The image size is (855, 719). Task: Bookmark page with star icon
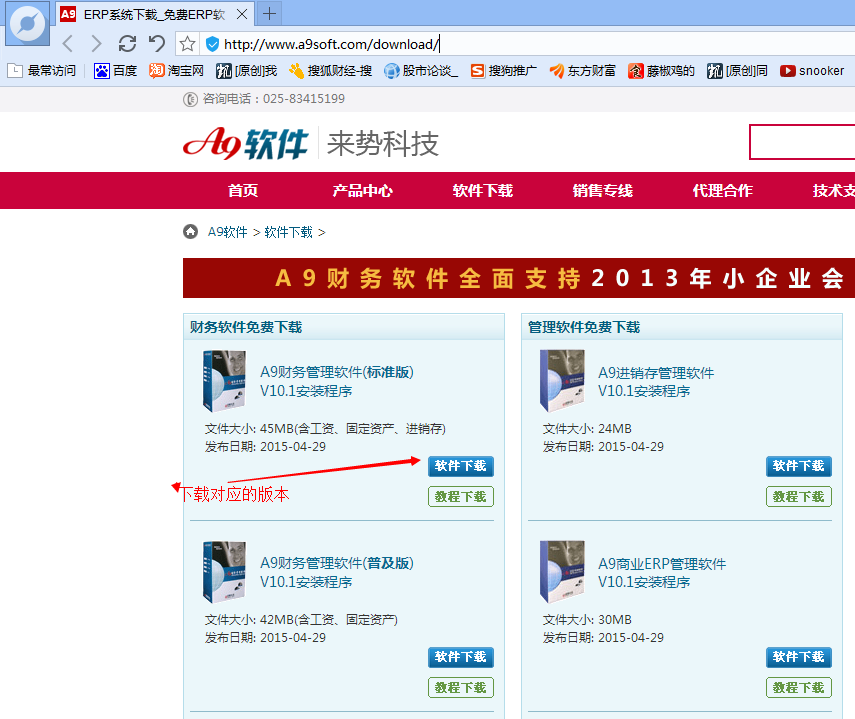[187, 44]
